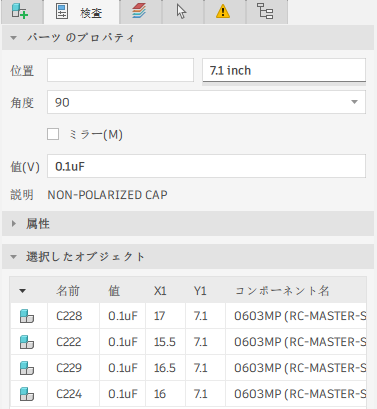Open the design hierarchy tree tab
Screen dimensions: 377x409
pos(266,12)
